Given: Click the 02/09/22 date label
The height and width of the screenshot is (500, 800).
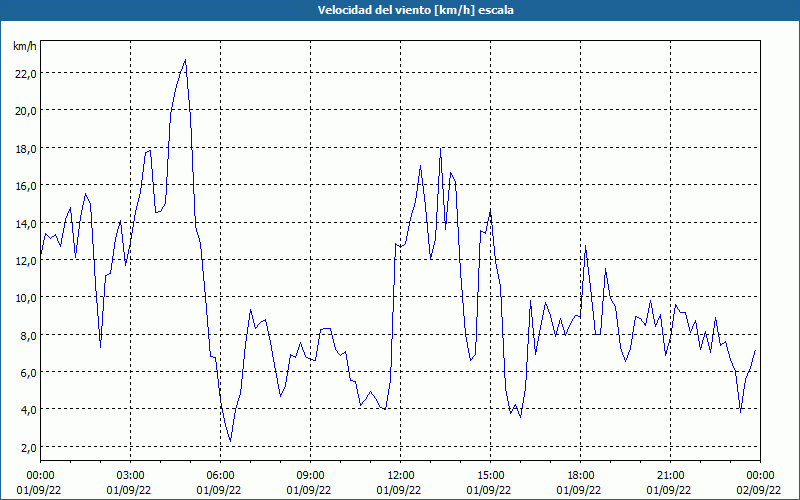Looking at the screenshot, I should pyautogui.click(x=758, y=490).
